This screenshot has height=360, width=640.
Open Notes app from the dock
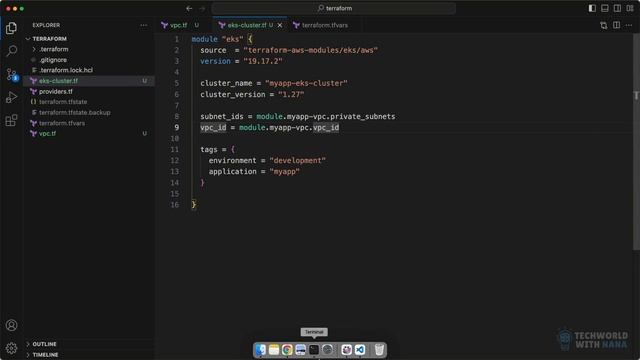274,350
